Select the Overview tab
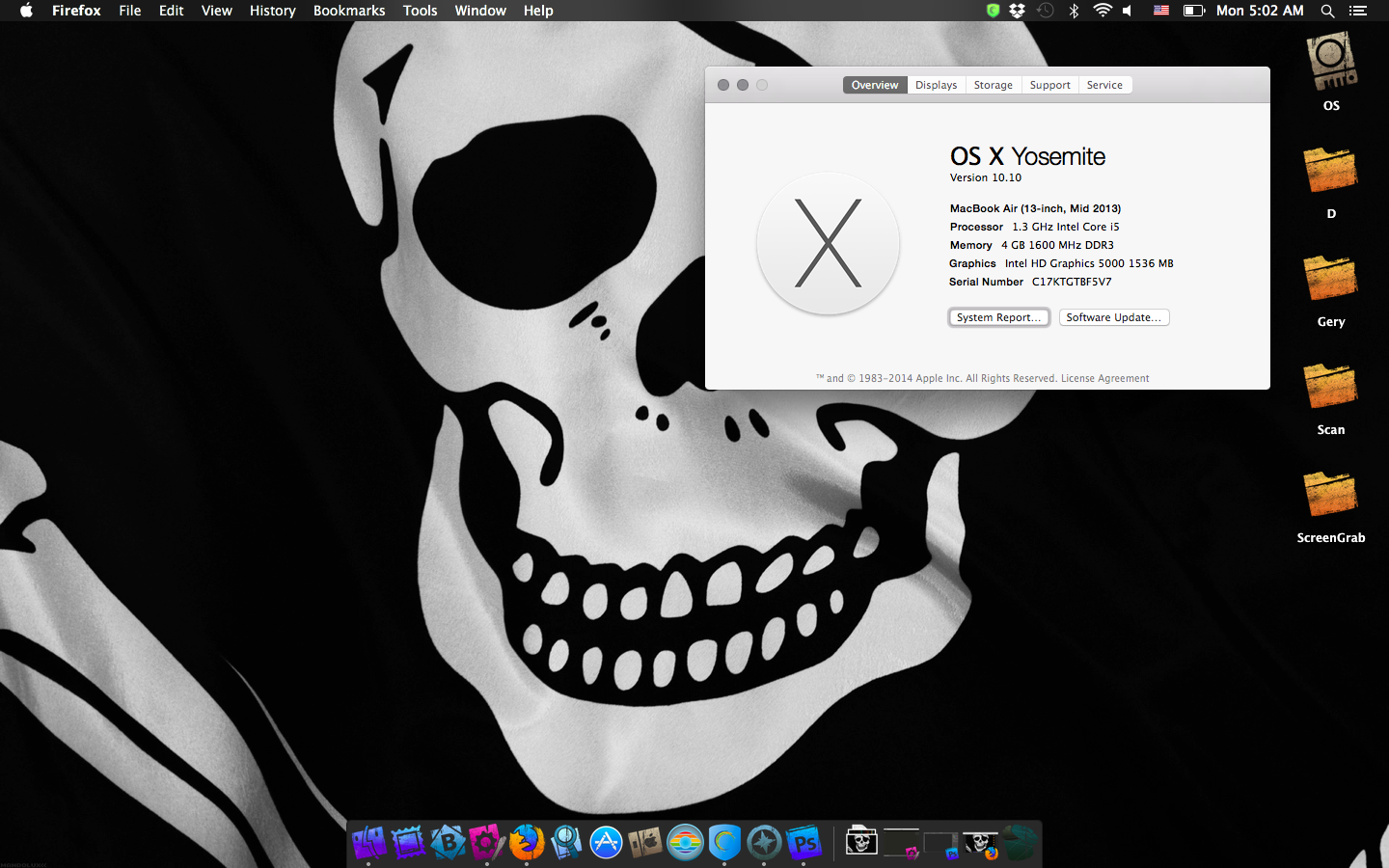Viewport: 1389px width, 868px height. 875,85
